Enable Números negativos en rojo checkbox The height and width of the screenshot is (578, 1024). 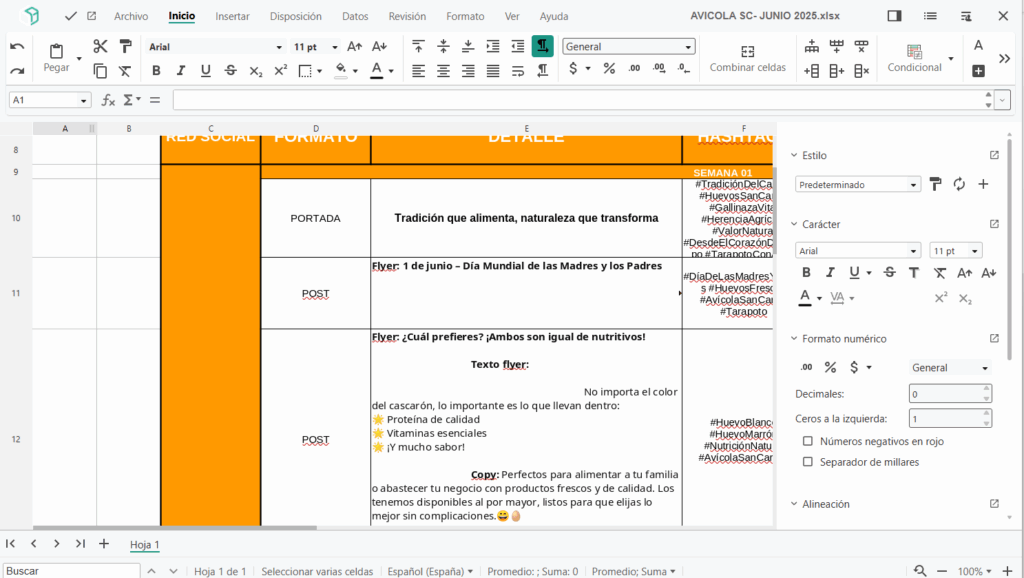pyautogui.click(x=808, y=441)
